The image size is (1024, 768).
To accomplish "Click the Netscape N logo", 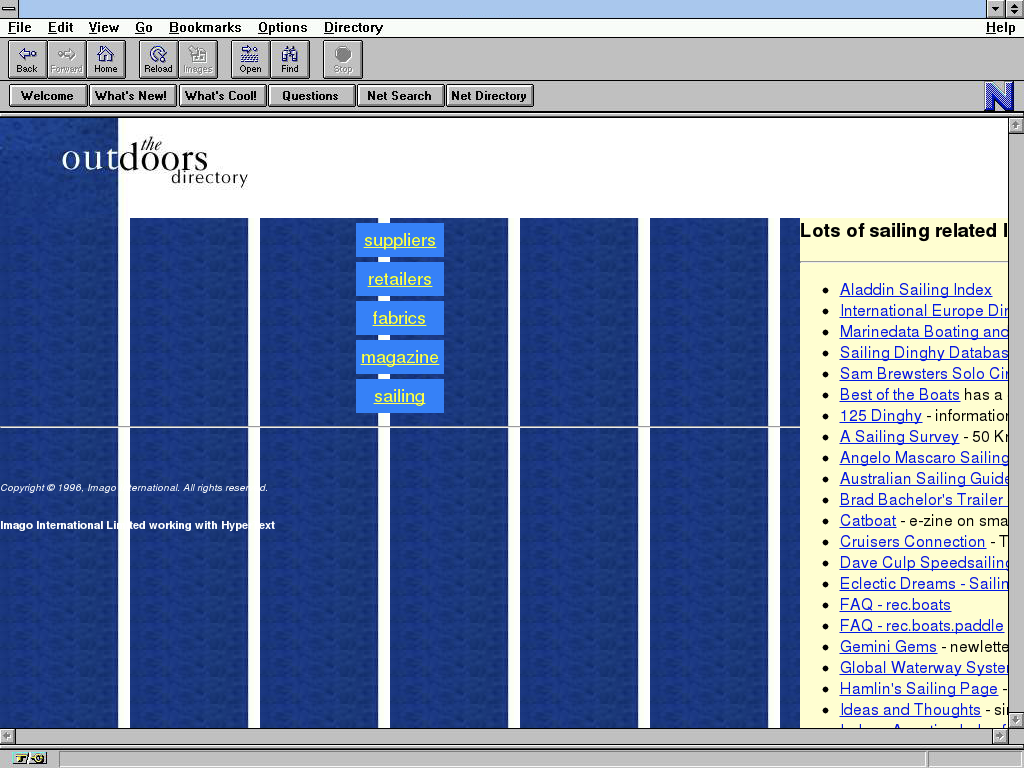I will tap(998, 96).
